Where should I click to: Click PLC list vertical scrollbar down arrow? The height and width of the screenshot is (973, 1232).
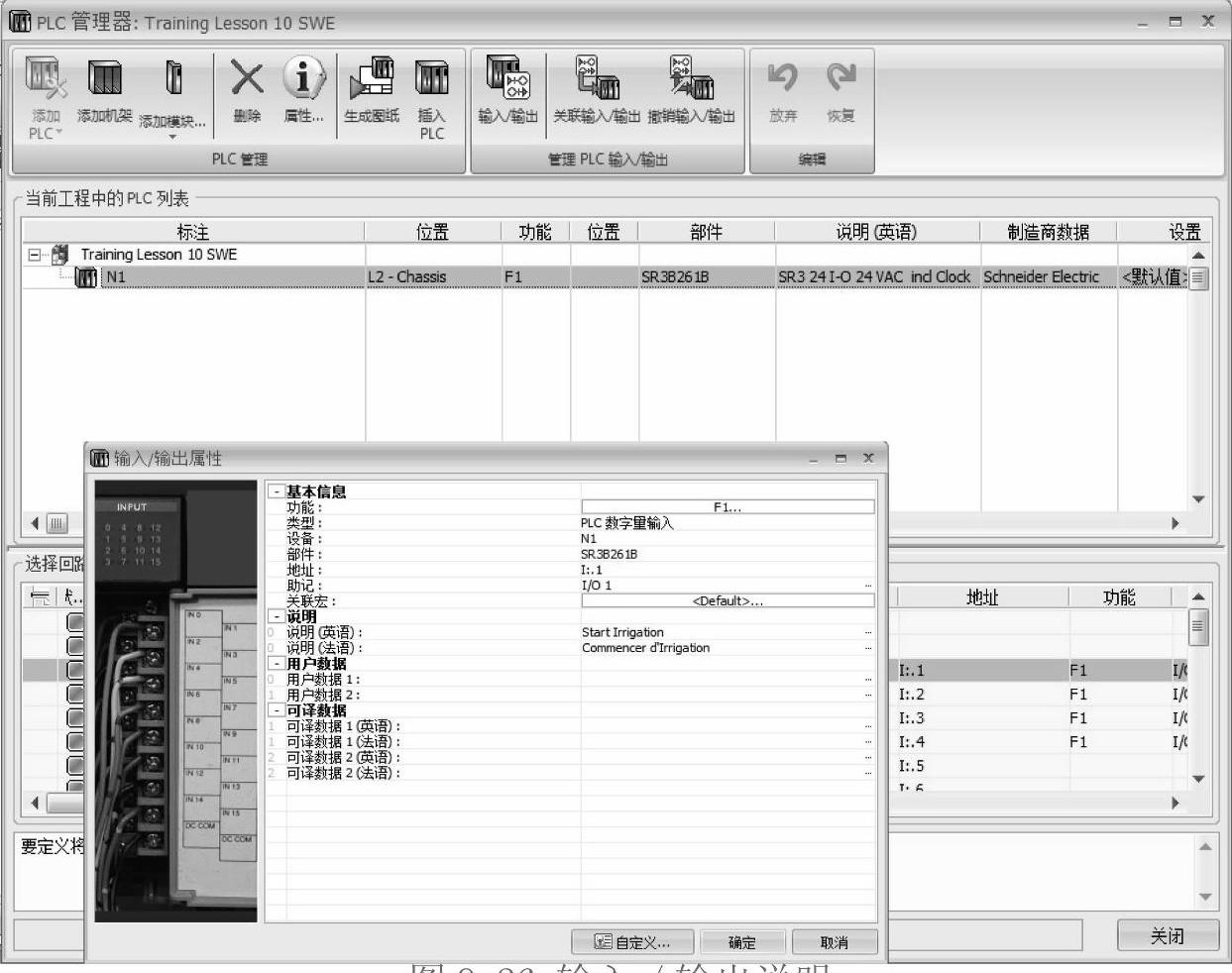pos(1198,499)
